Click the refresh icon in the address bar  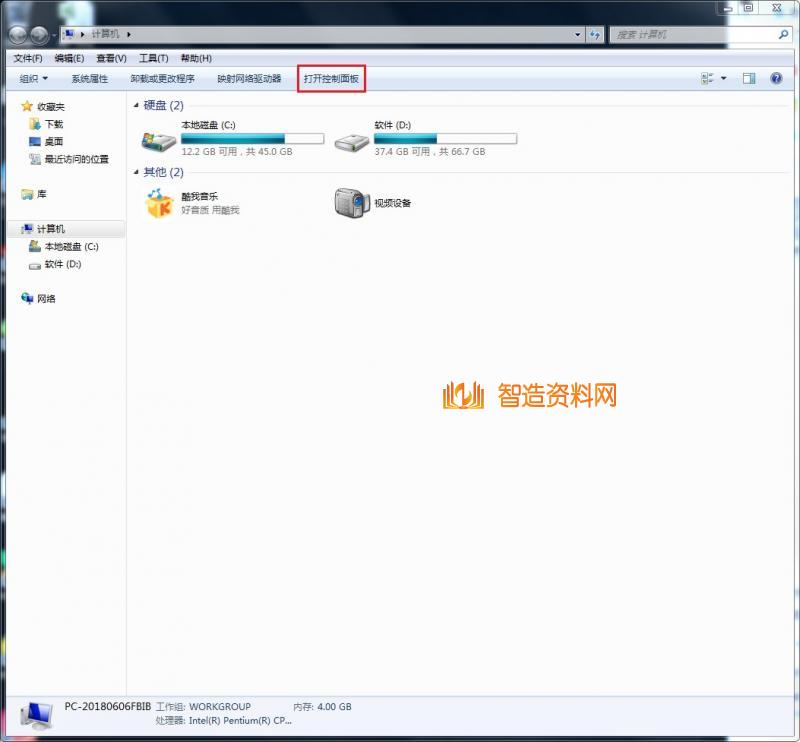pos(595,34)
